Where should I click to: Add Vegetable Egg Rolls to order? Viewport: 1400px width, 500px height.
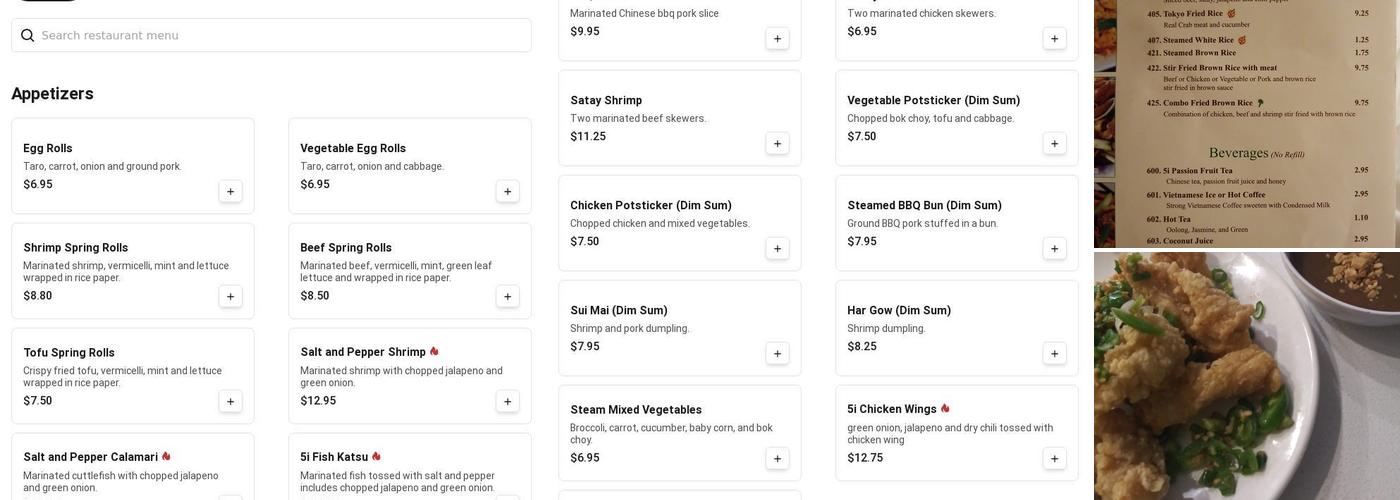tap(507, 191)
